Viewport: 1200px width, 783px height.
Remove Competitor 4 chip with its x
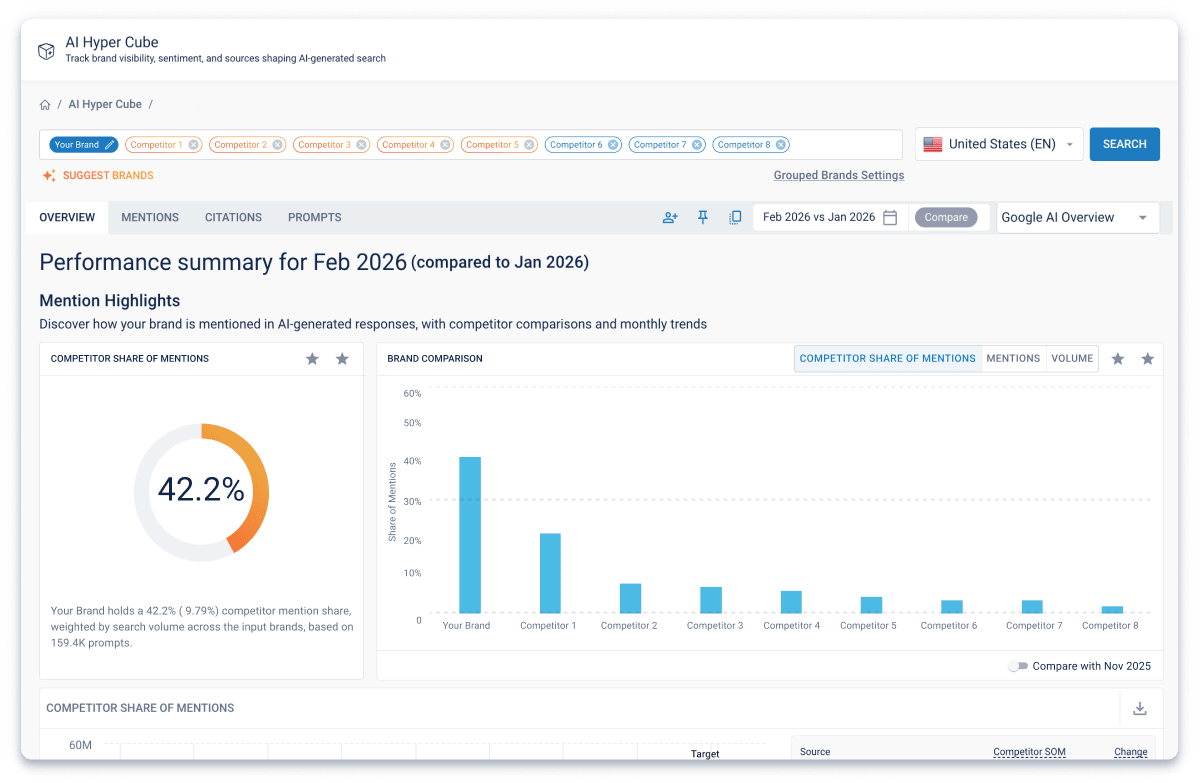click(446, 145)
